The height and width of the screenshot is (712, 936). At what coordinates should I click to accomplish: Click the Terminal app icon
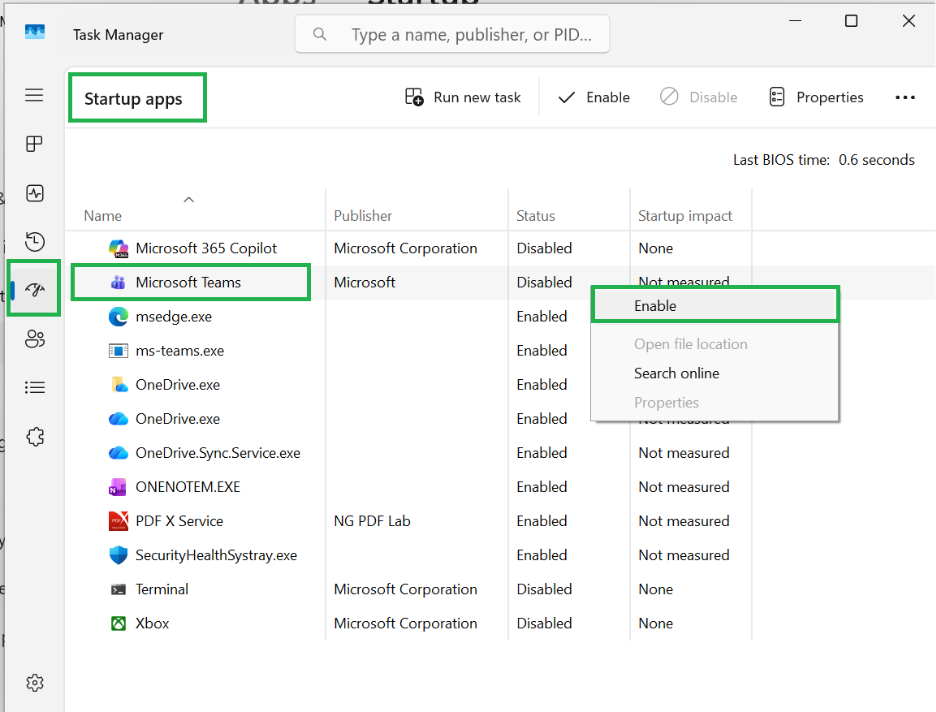[x=118, y=590]
